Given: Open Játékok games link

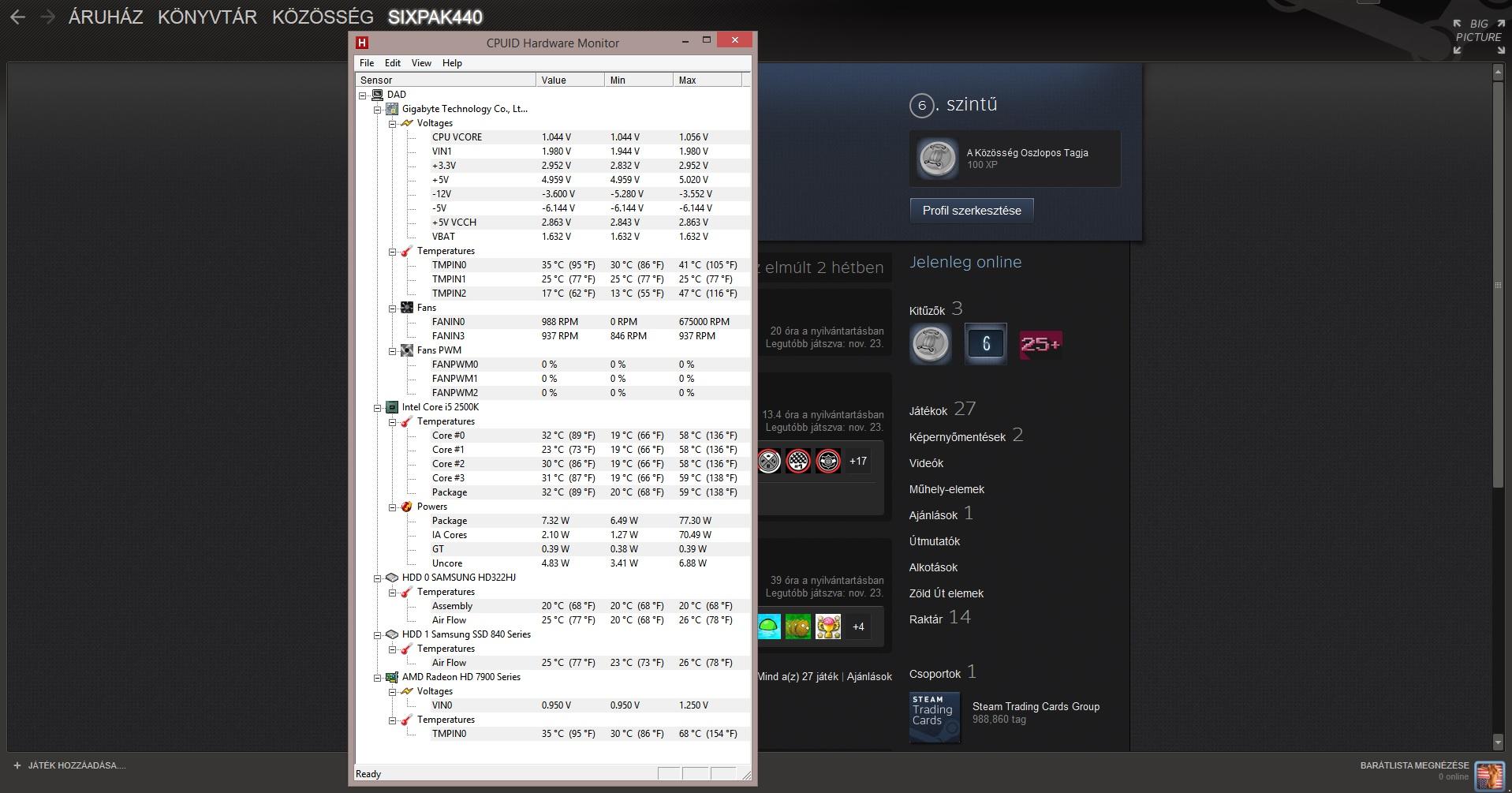Looking at the screenshot, I should click(x=928, y=411).
